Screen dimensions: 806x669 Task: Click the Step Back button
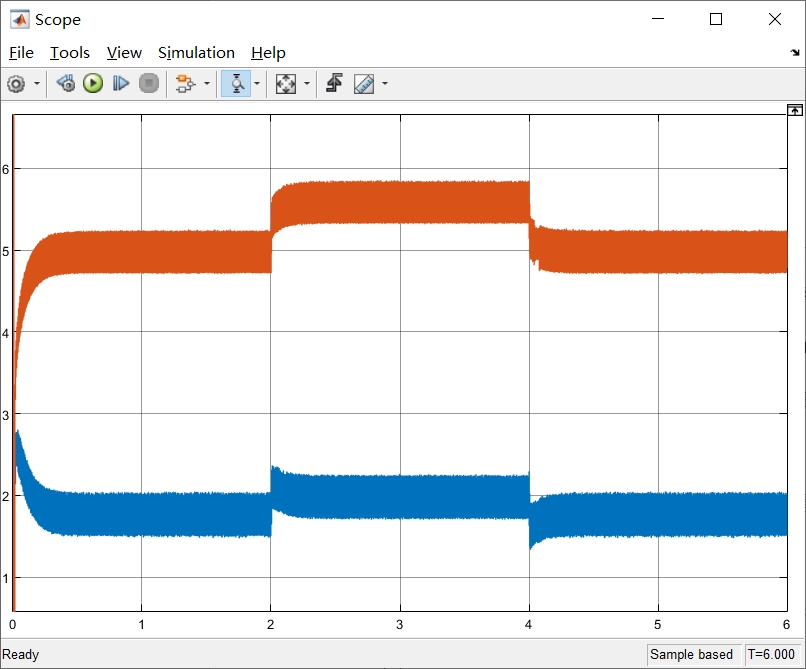tap(66, 83)
